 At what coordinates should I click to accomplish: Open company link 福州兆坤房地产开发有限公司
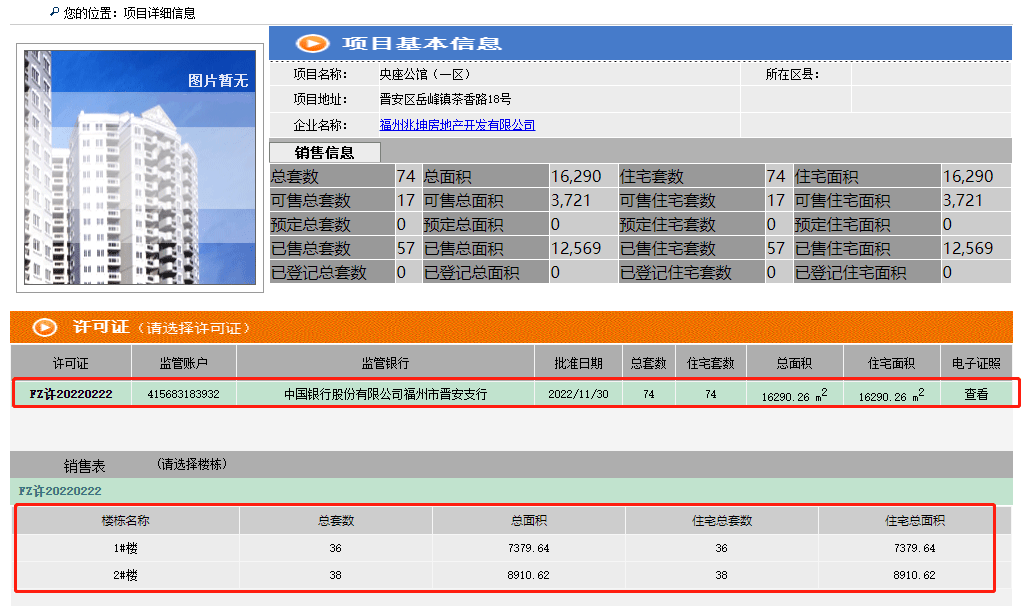[x=457, y=125]
